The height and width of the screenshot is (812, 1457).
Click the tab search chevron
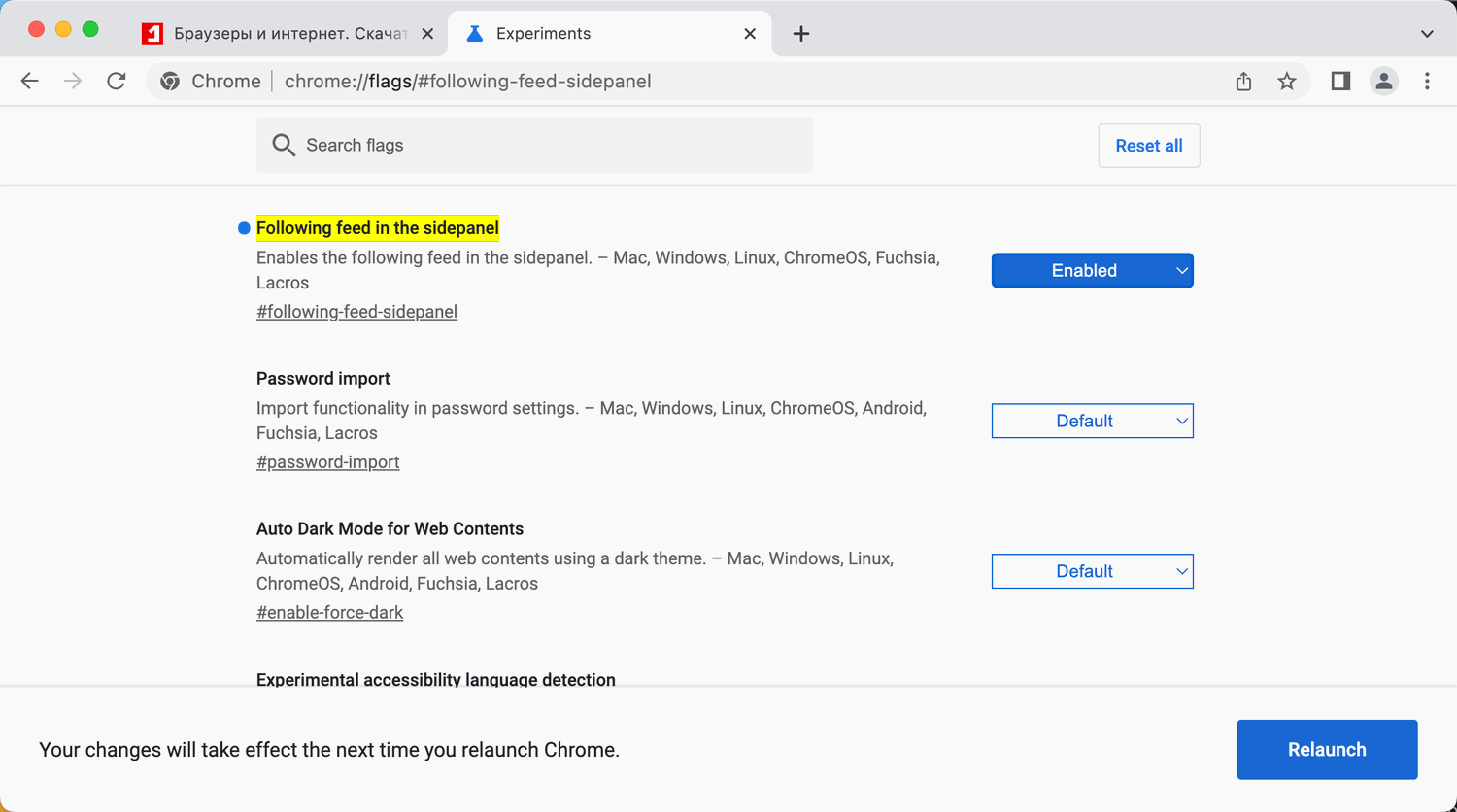1427,34
